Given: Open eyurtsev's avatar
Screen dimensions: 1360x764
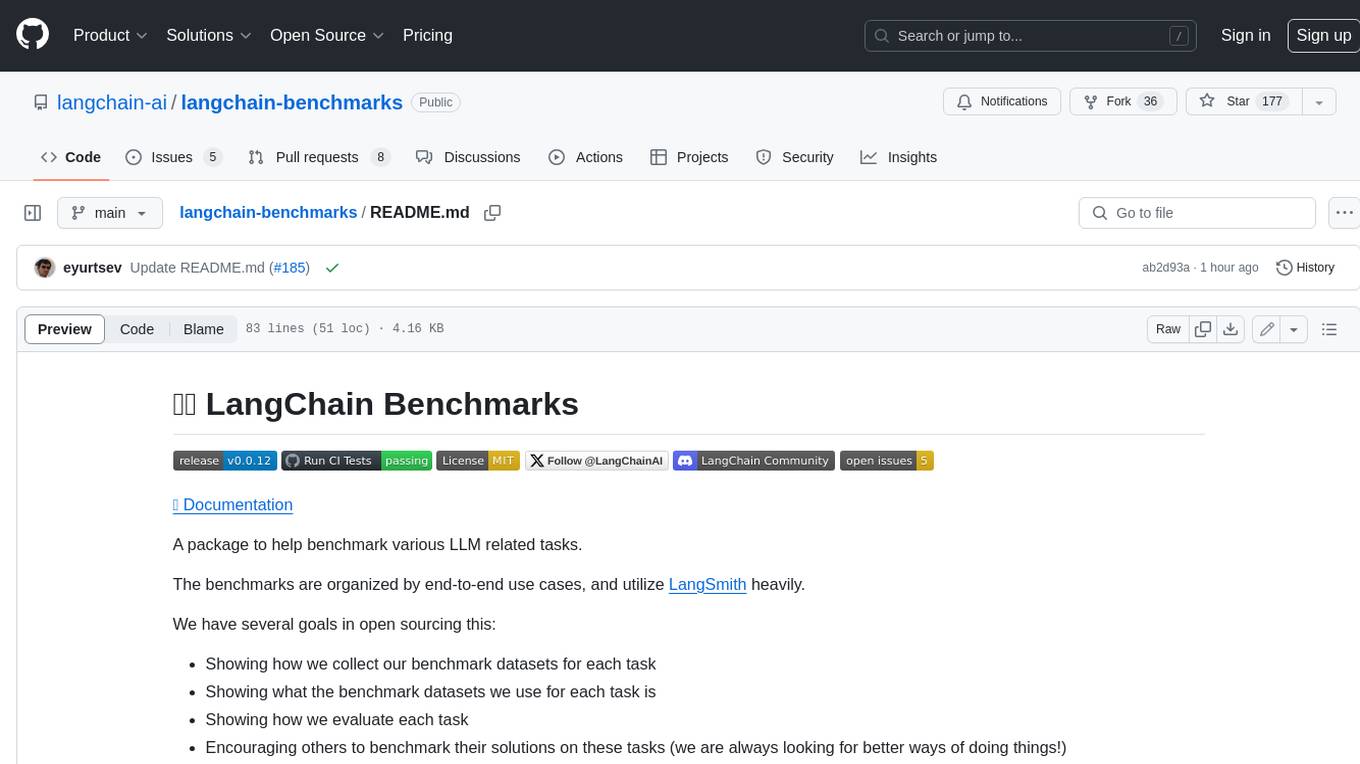Looking at the screenshot, I should pyautogui.click(x=44, y=268).
